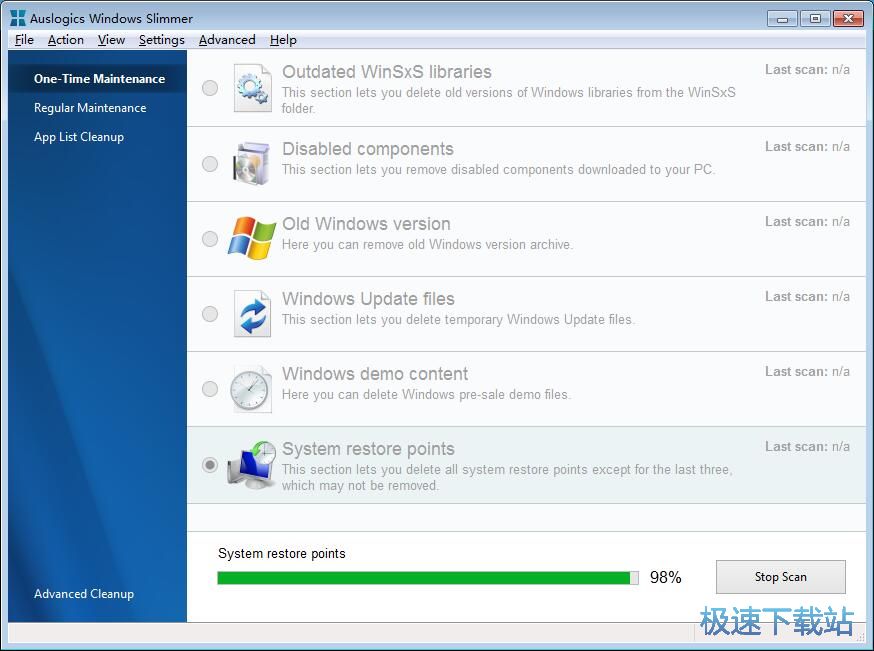Image resolution: width=874 pixels, height=651 pixels.
Task: Click the System restore points progress label
Action: [x=281, y=553]
